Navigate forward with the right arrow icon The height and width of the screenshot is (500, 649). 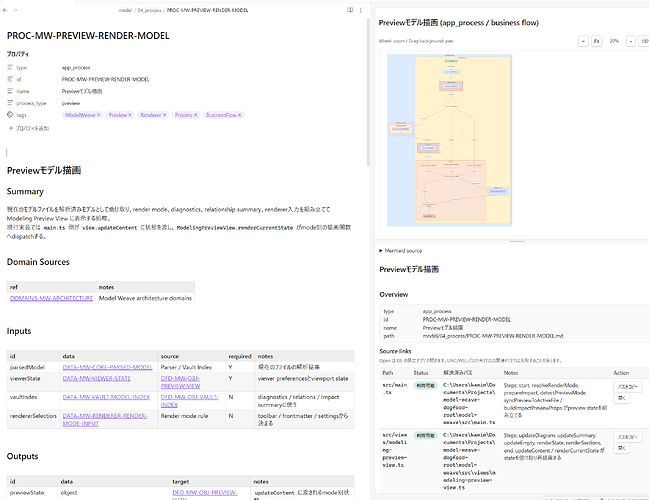coord(15,10)
